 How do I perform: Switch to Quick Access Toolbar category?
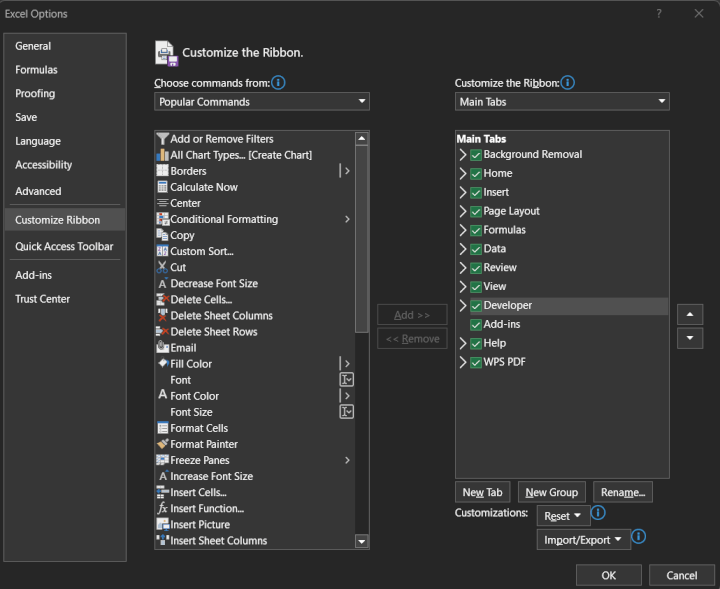pyautogui.click(x=64, y=247)
